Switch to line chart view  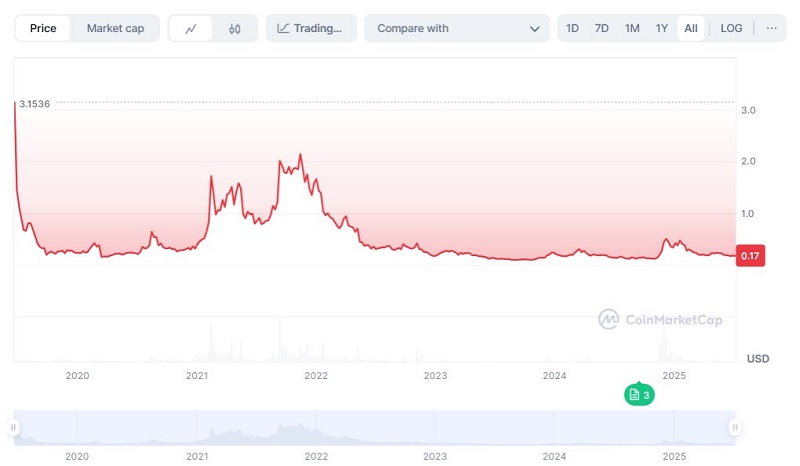tap(191, 28)
